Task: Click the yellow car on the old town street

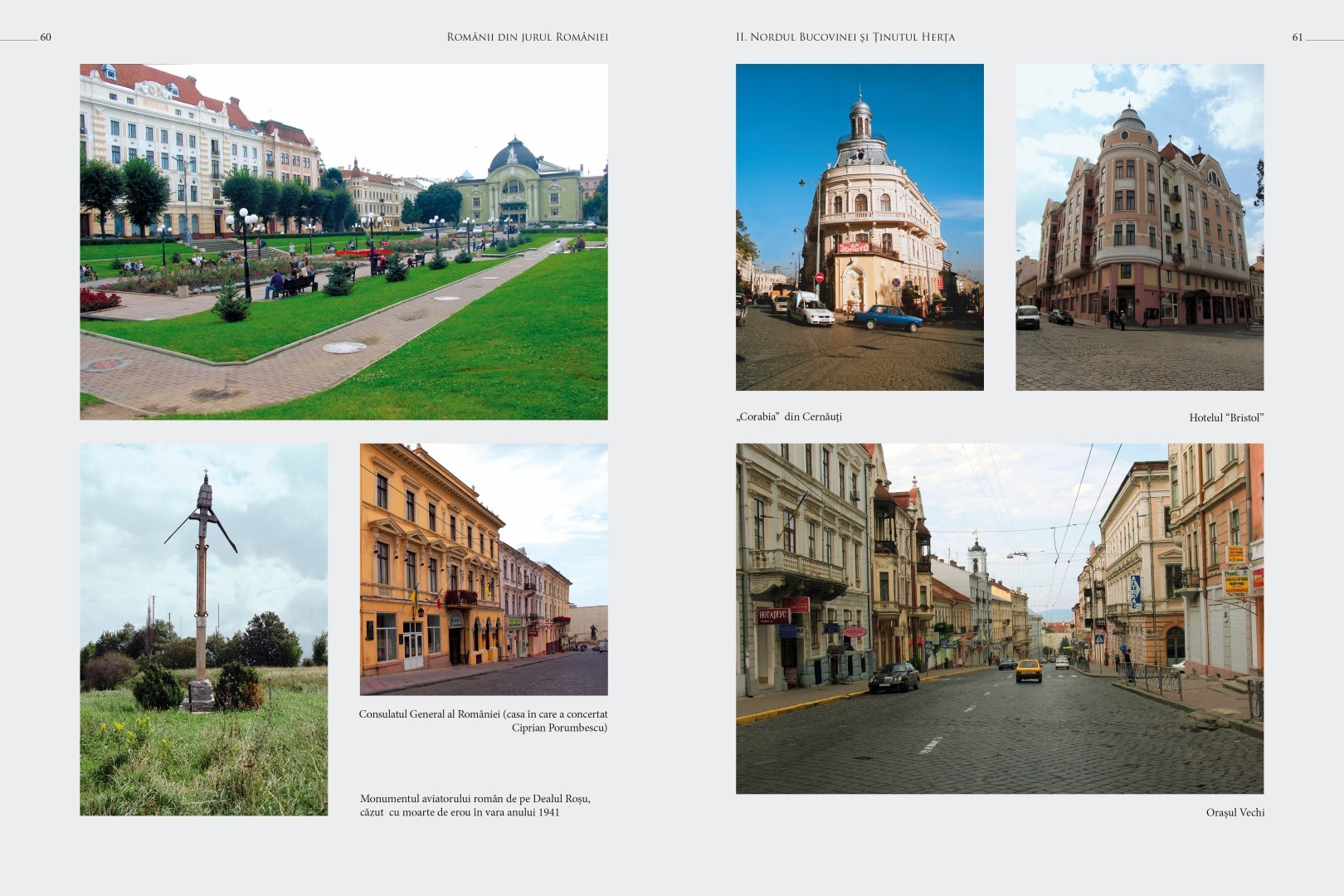Action: (1029, 670)
